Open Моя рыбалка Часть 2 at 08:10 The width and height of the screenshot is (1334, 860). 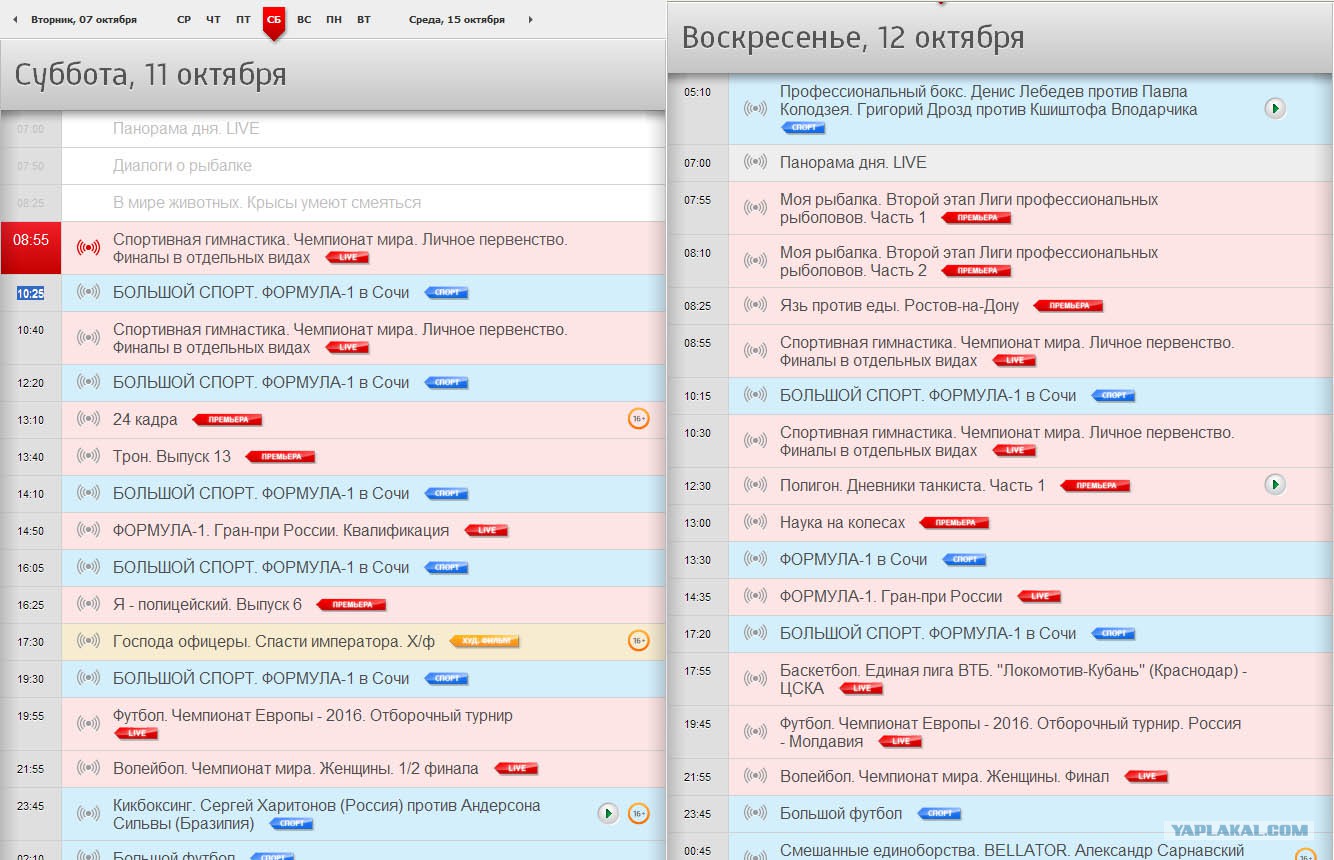tap(969, 262)
